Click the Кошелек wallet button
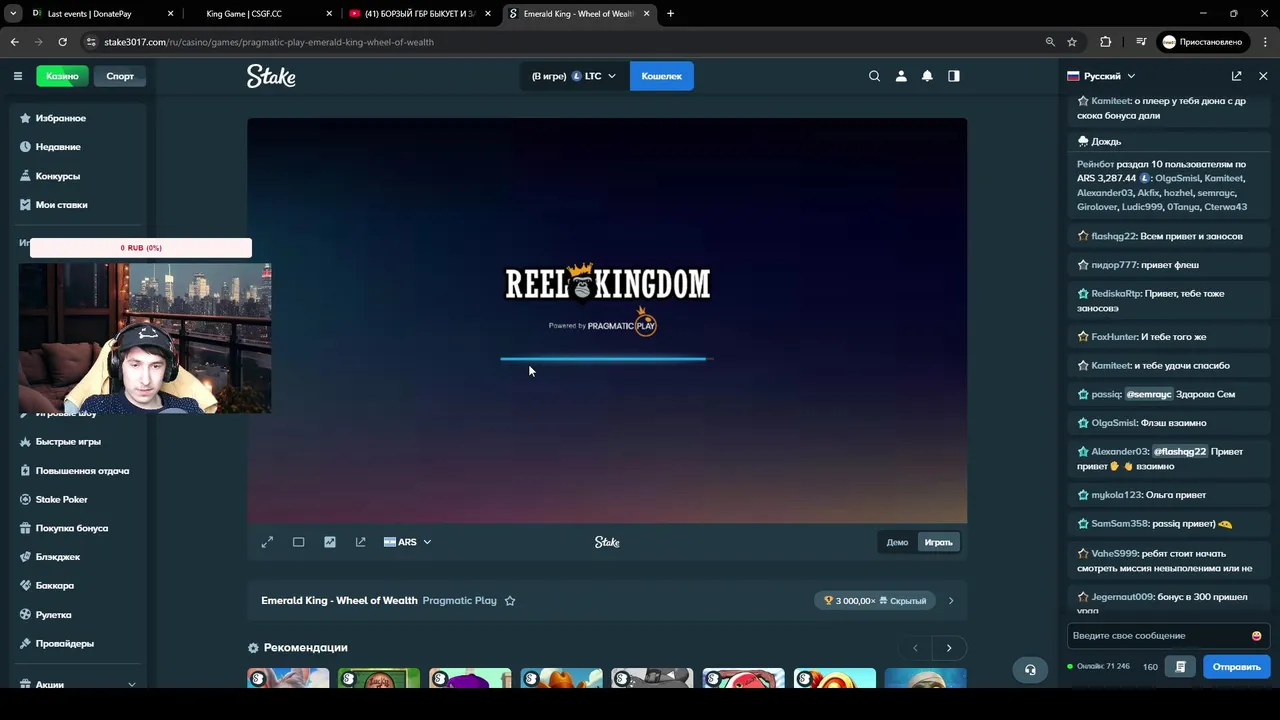The image size is (1280, 720). coord(661,76)
